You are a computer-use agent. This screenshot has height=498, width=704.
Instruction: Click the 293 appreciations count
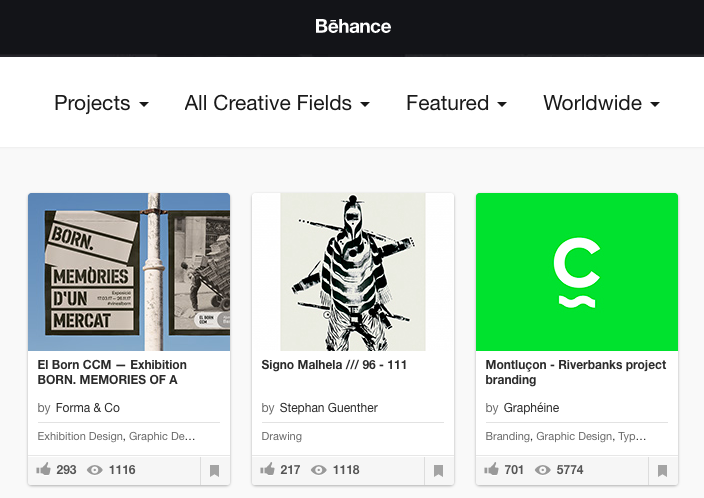(66, 470)
